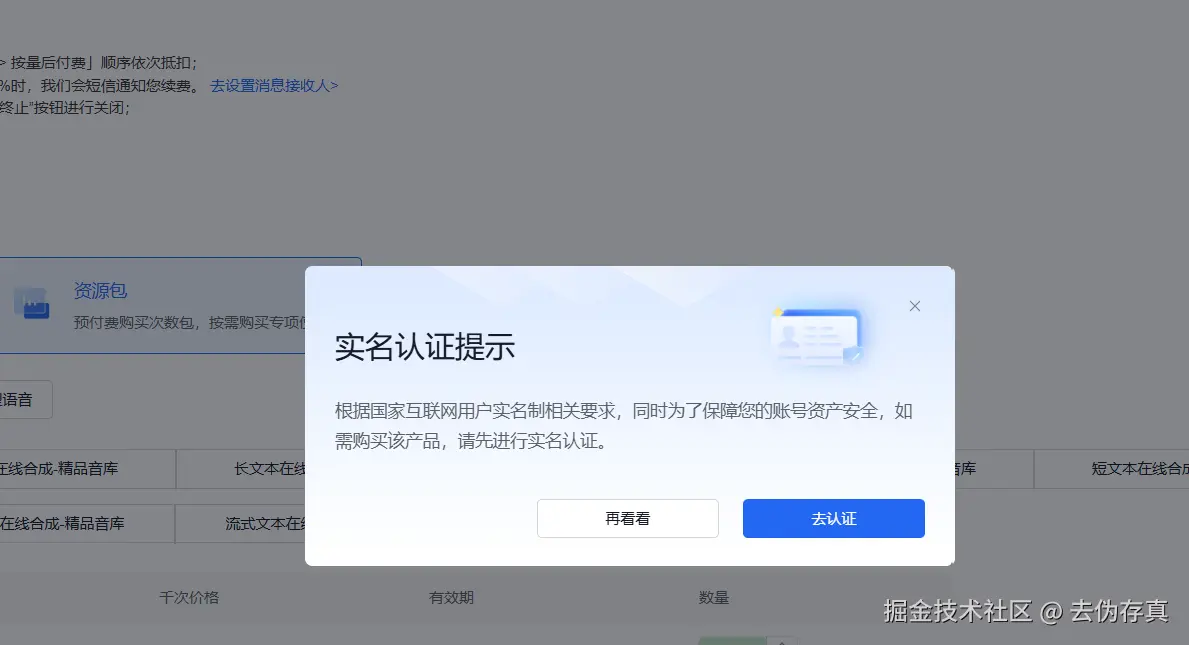1189x645 pixels.
Task: Choose the 流式文本在线 option cell
Action: (x=240, y=524)
